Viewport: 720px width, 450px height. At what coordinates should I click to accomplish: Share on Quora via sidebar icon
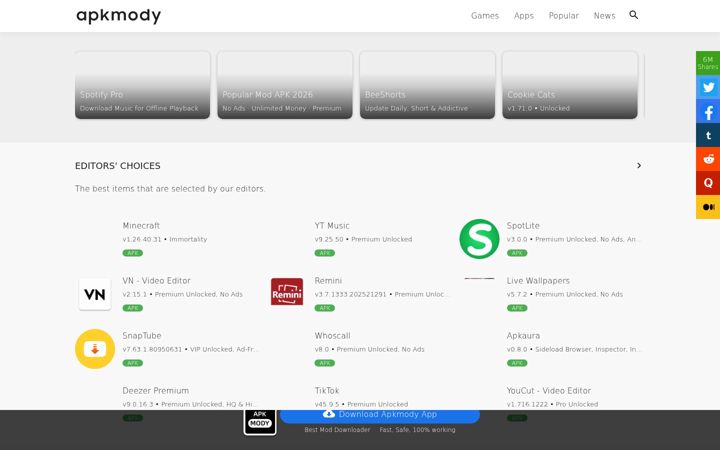click(708, 183)
